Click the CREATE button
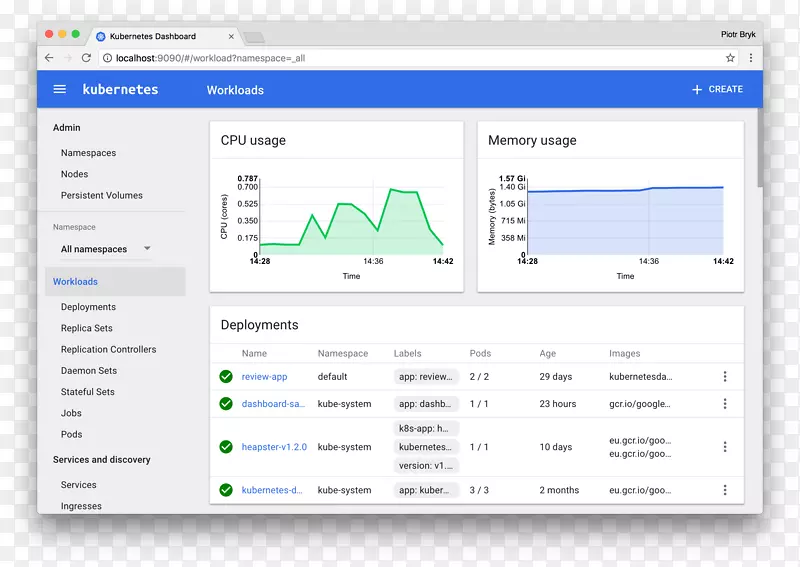This screenshot has width=800, height=567. tap(717, 89)
